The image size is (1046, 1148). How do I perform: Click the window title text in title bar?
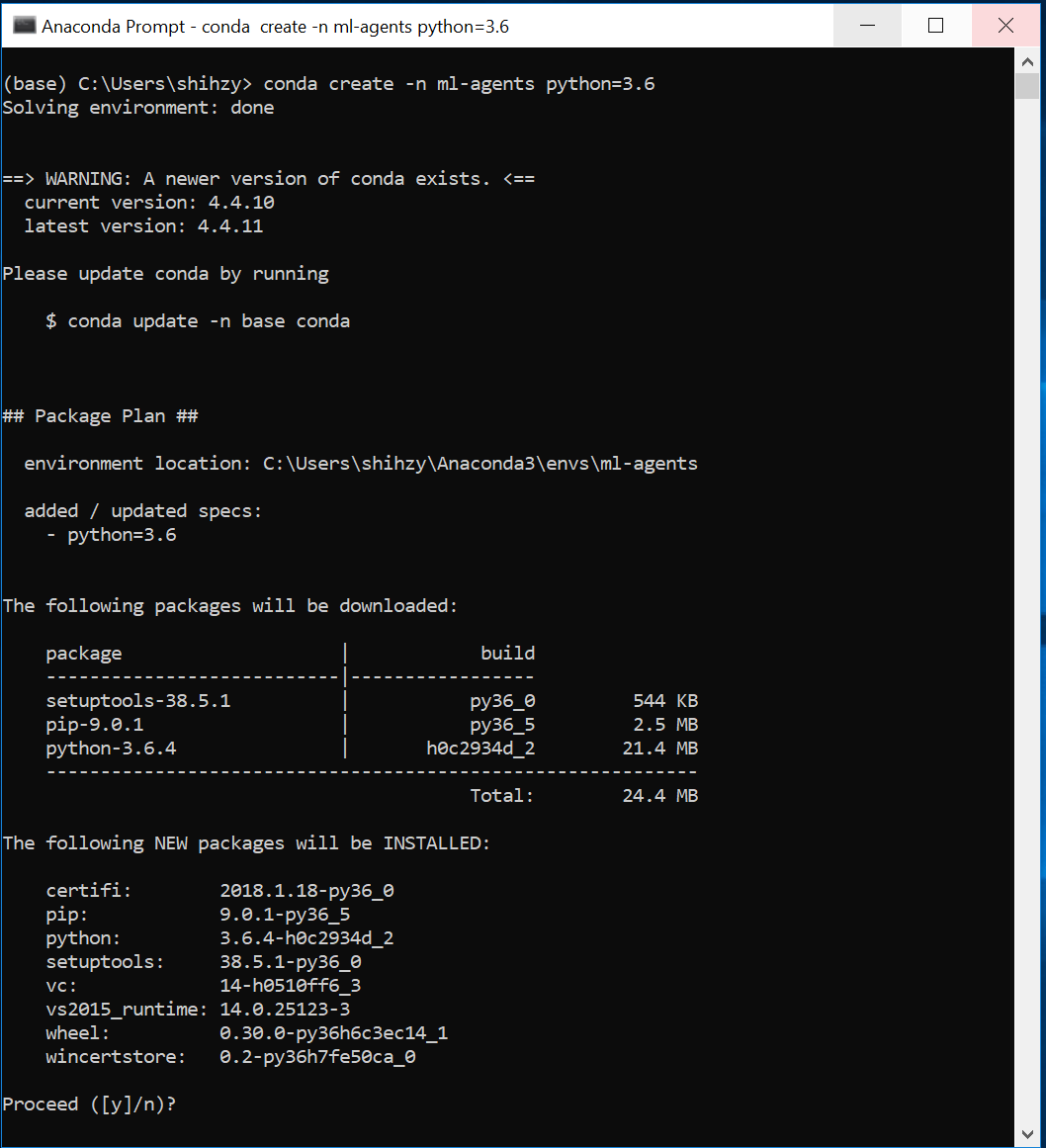[275, 27]
